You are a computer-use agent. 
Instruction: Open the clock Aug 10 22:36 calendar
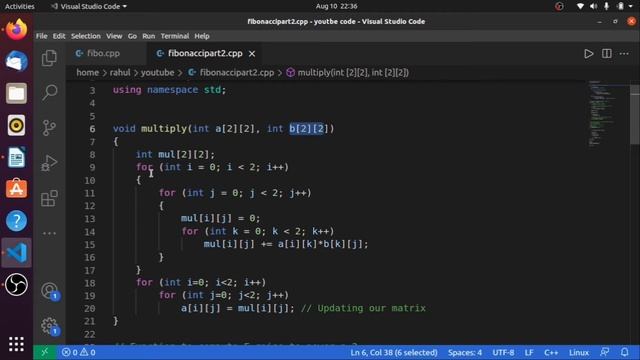pyautogui.click(x=336, y=6)
